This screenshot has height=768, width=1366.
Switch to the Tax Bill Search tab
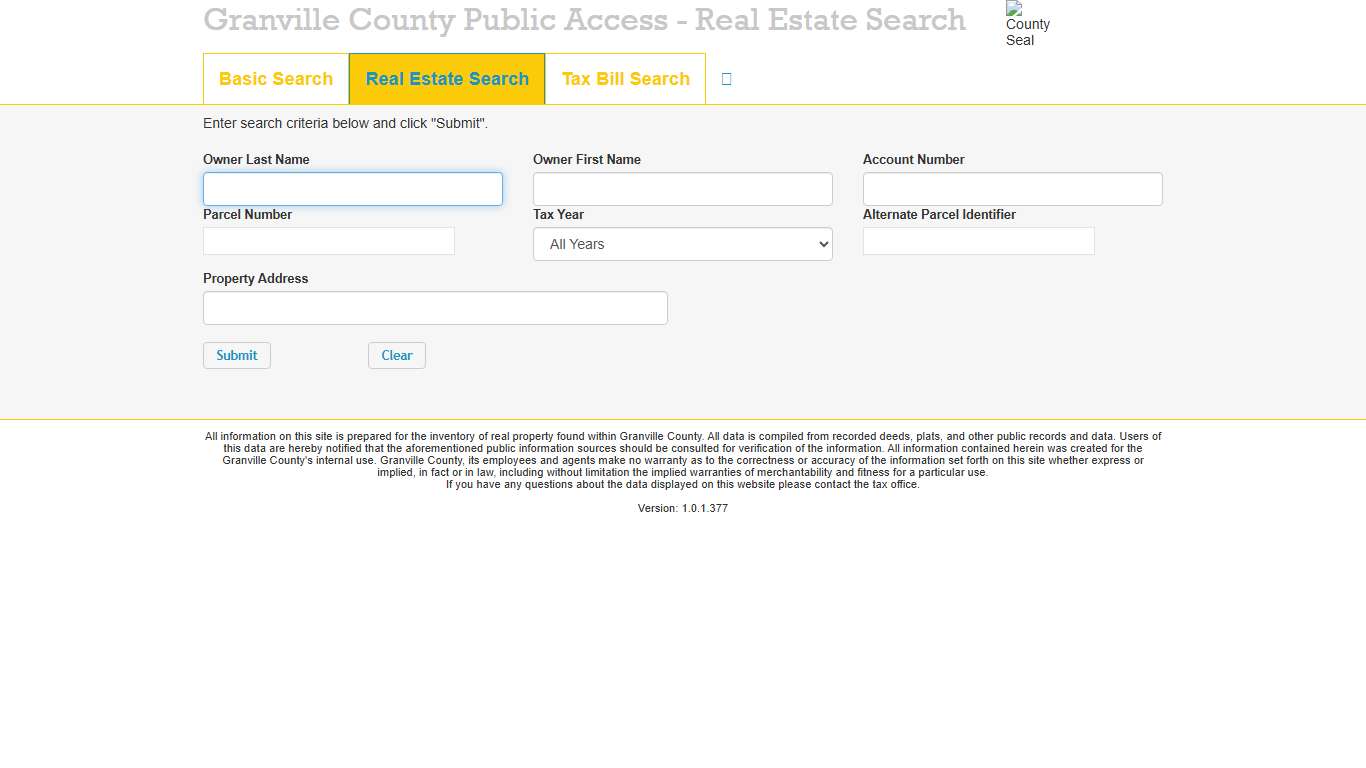coord(625,79)
